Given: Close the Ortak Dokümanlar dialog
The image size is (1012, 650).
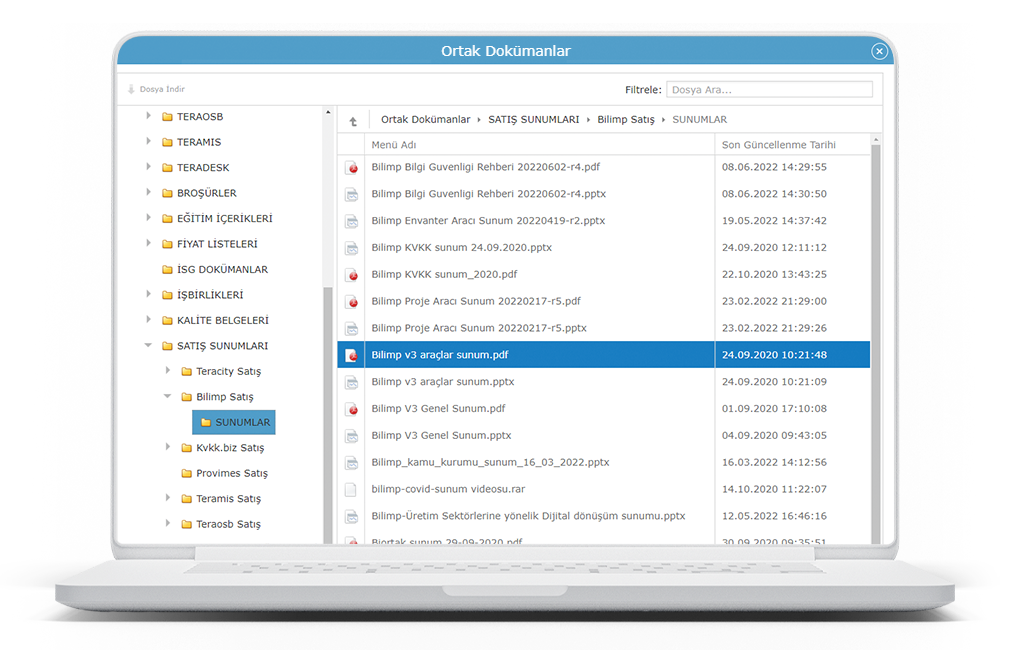Looking at the screenshot, I should pos(879,52).
